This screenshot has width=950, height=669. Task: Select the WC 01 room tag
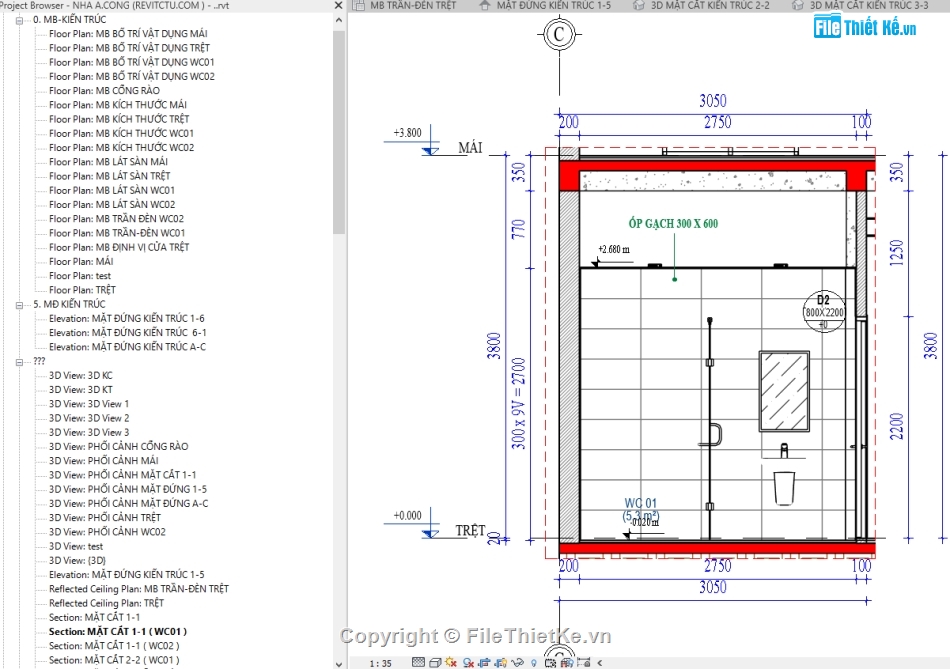point(641,509)
